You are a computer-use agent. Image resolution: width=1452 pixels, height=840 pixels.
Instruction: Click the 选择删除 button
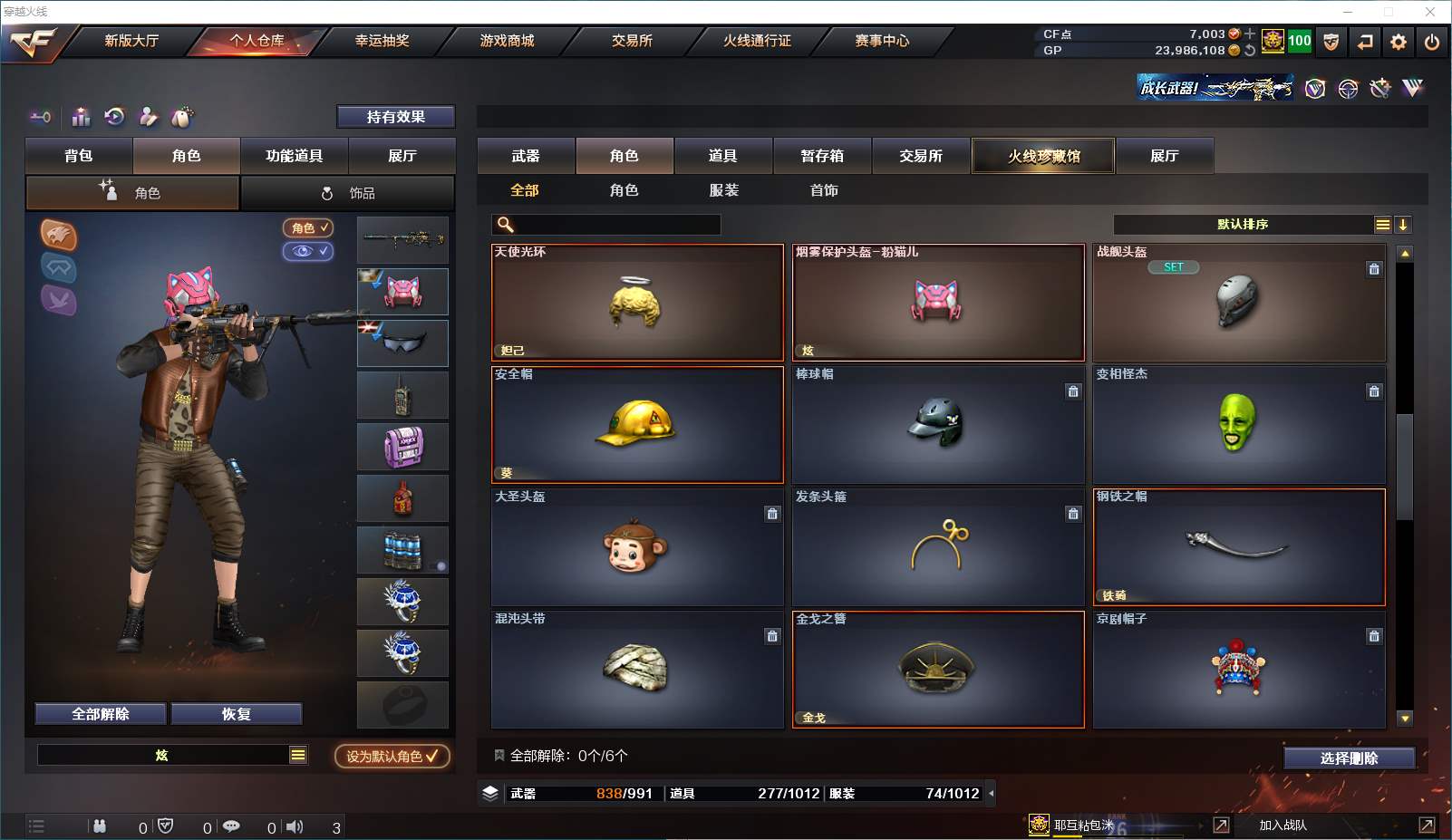click(x=1349, y=758)
